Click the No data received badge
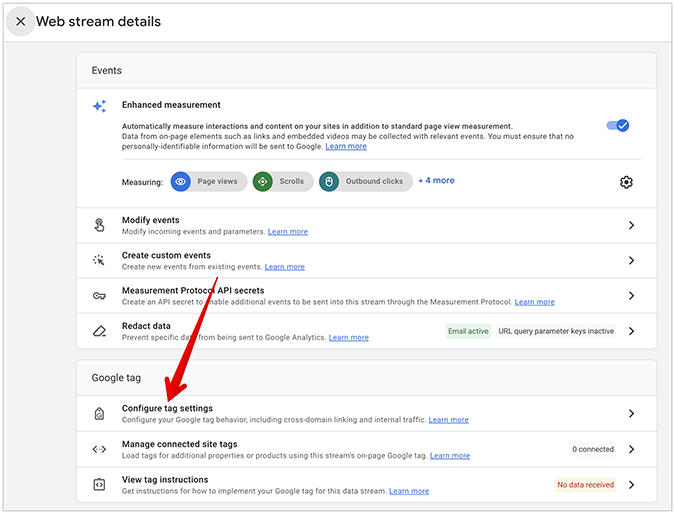Viewport: 675px width, 514px height. [x=585, y=485]
